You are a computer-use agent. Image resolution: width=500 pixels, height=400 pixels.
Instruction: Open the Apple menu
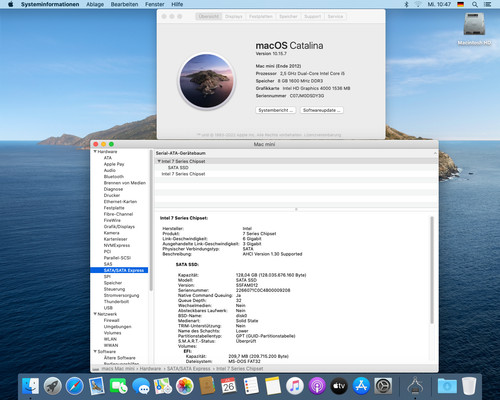(x=10, y=4)
